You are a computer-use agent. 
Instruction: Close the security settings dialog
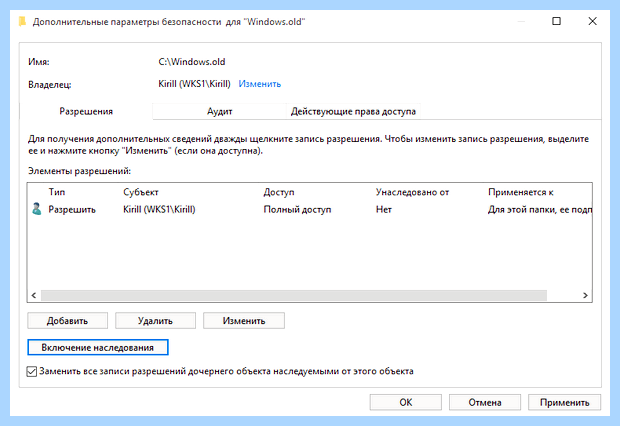coord(592,21)
